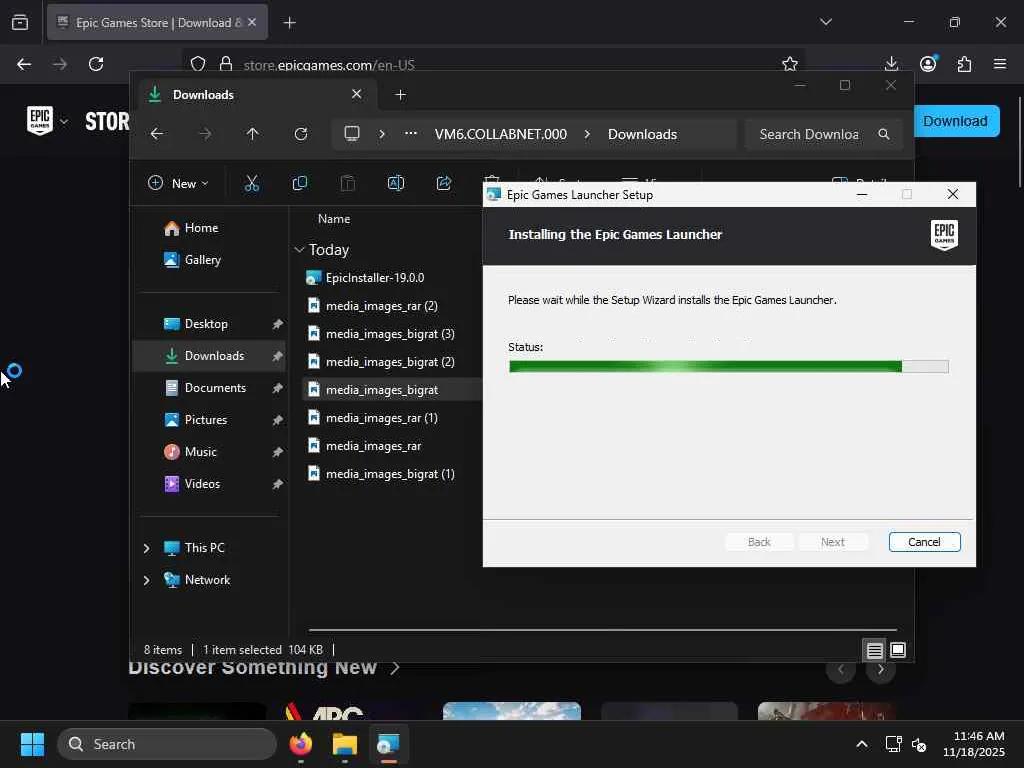This screenshot has width=1024, height=768.
Task: Open Documents in navigation pane
Action: (x=215, y=388)
